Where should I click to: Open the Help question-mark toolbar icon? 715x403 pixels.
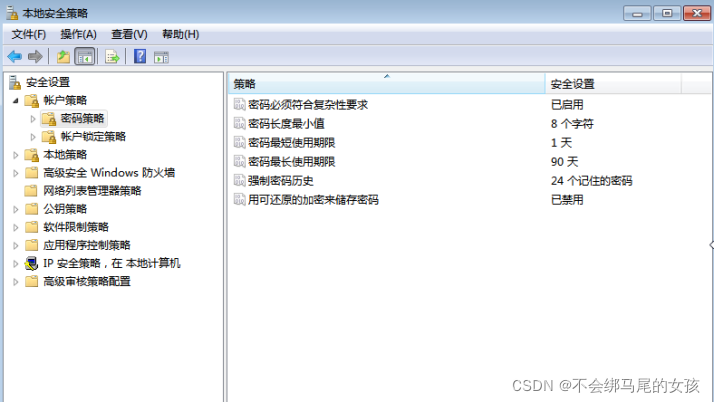click(x=140, y=57)
